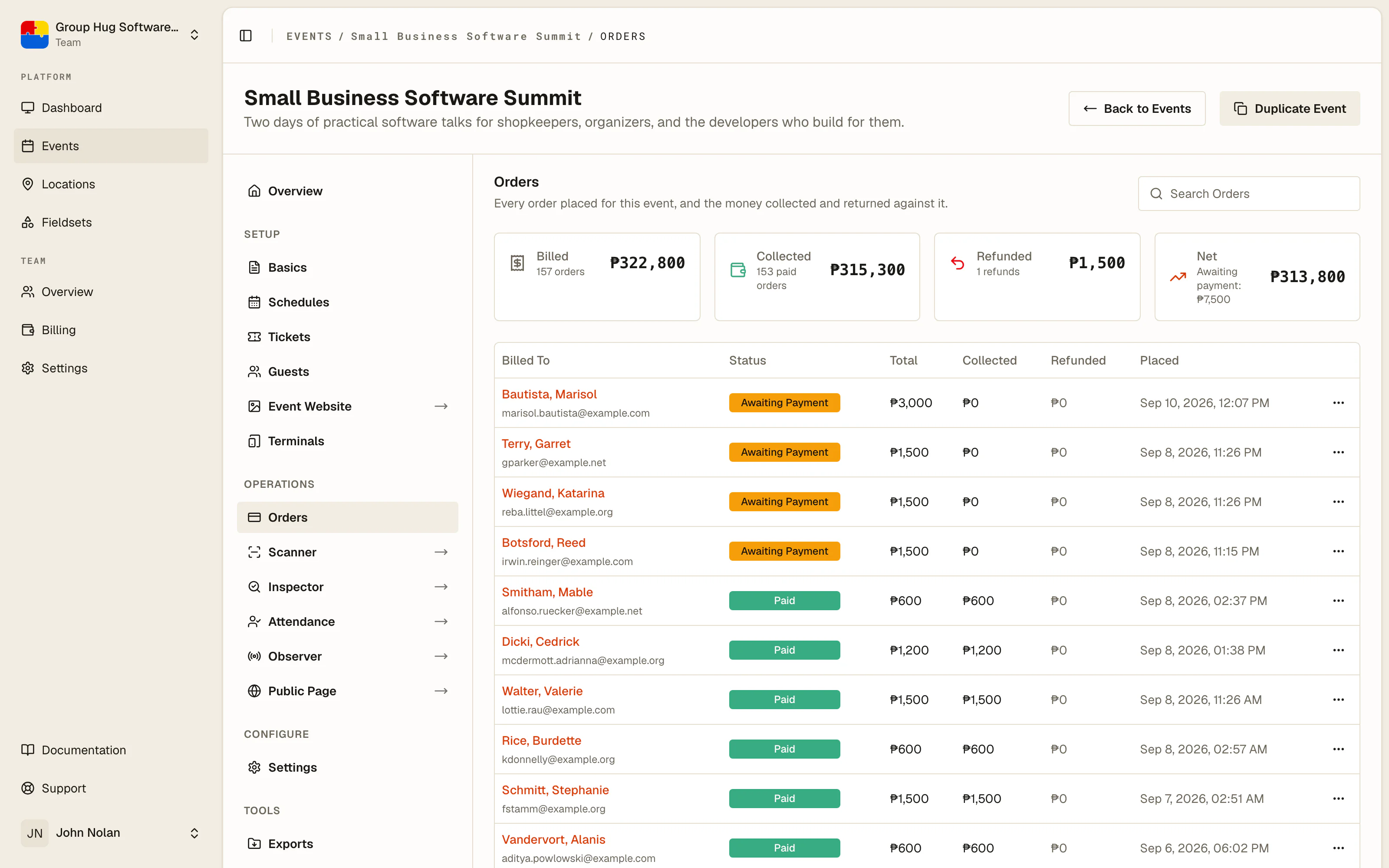Viewport: 1389px width, 868px height.
Task: Open the three-dot menu for Walter, Valerie
Action: tap(1339, 700)
